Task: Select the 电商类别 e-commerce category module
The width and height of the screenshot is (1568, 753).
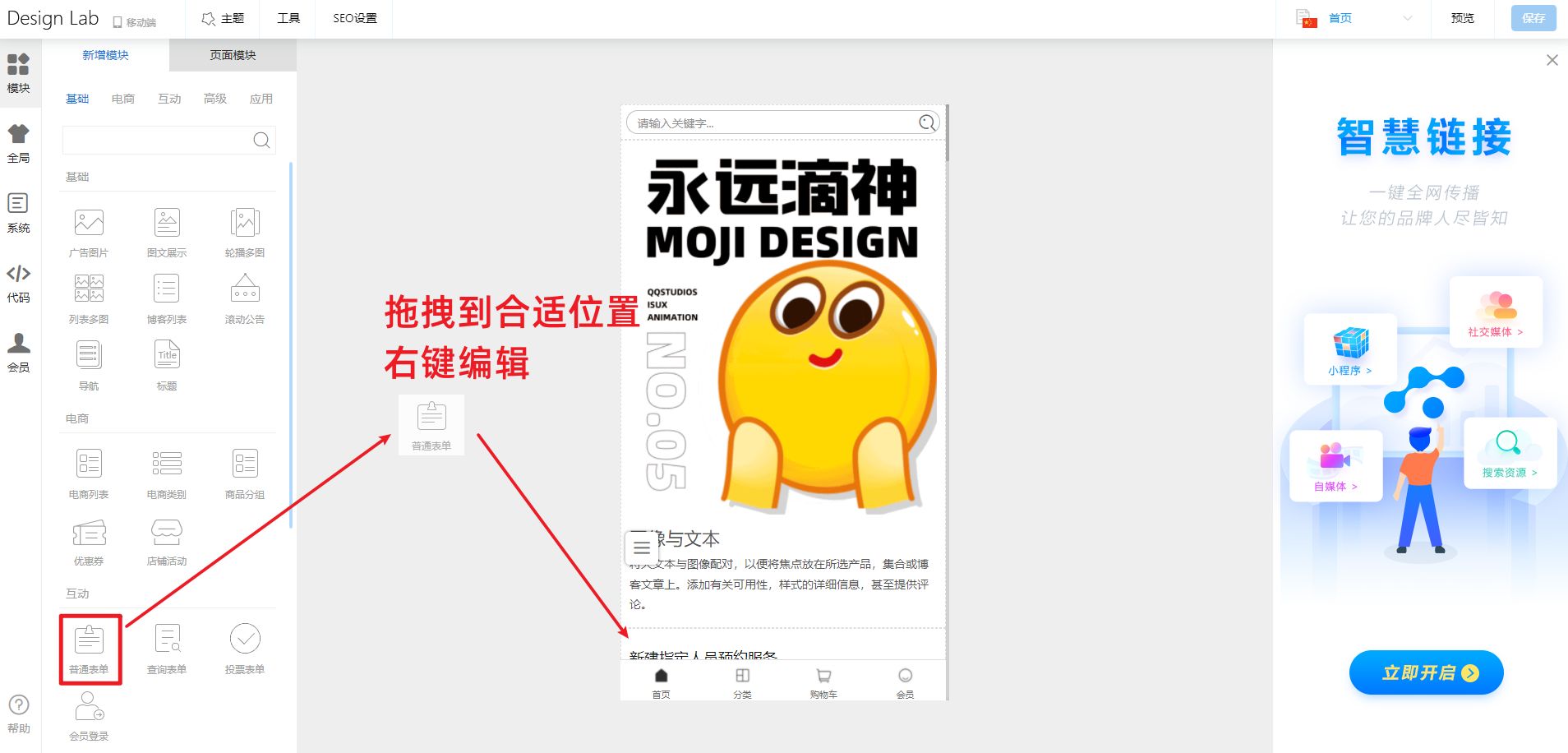Action: 167,475
